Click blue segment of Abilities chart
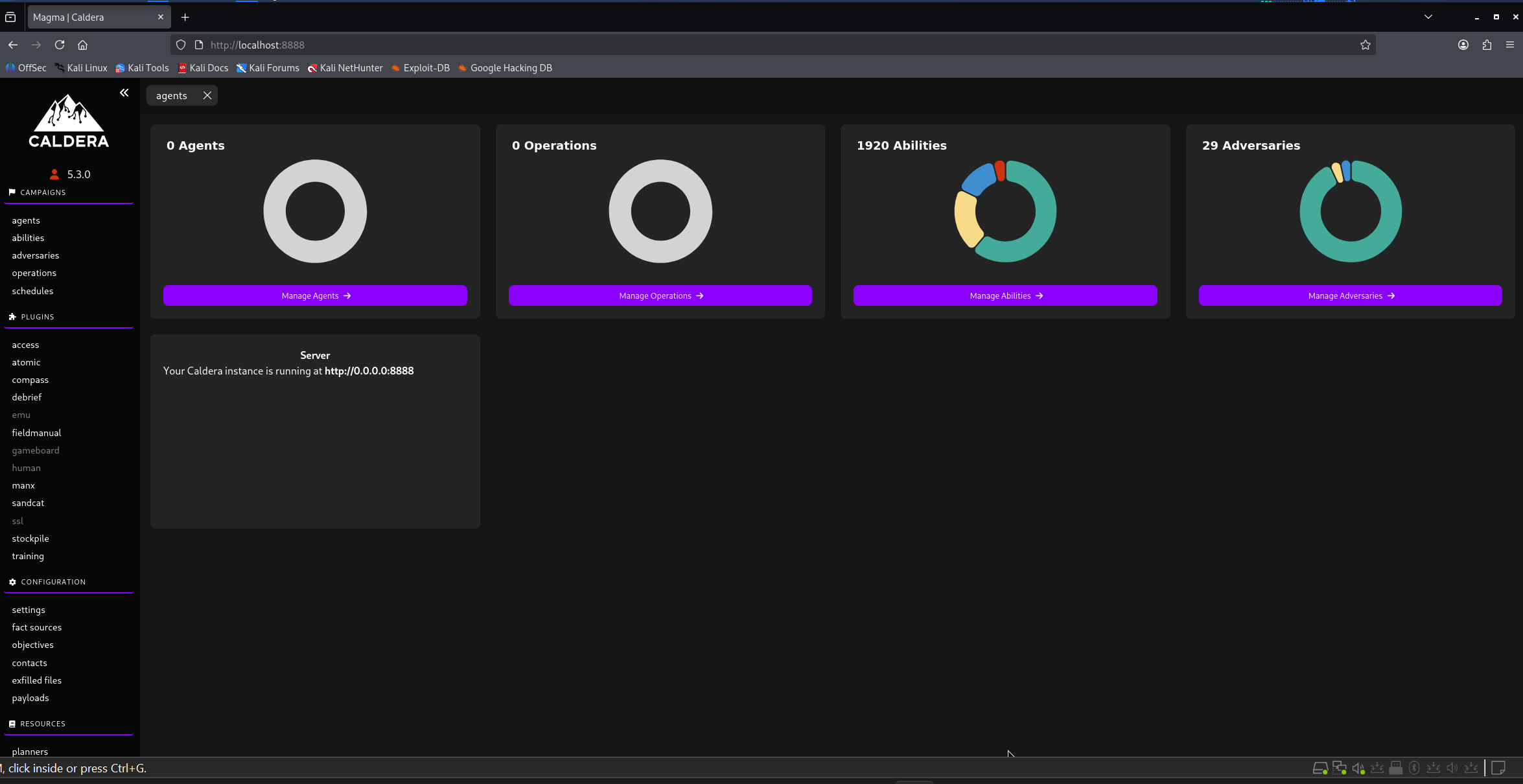This screenshot has width=1523, height=784. [979, 179]
